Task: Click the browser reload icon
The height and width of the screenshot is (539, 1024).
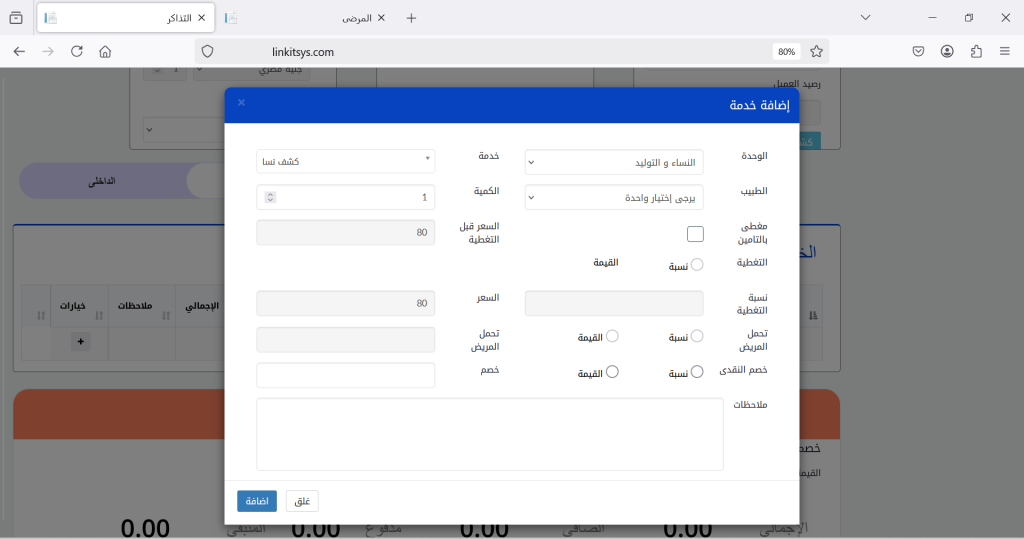Action: [x=77, y=51]
